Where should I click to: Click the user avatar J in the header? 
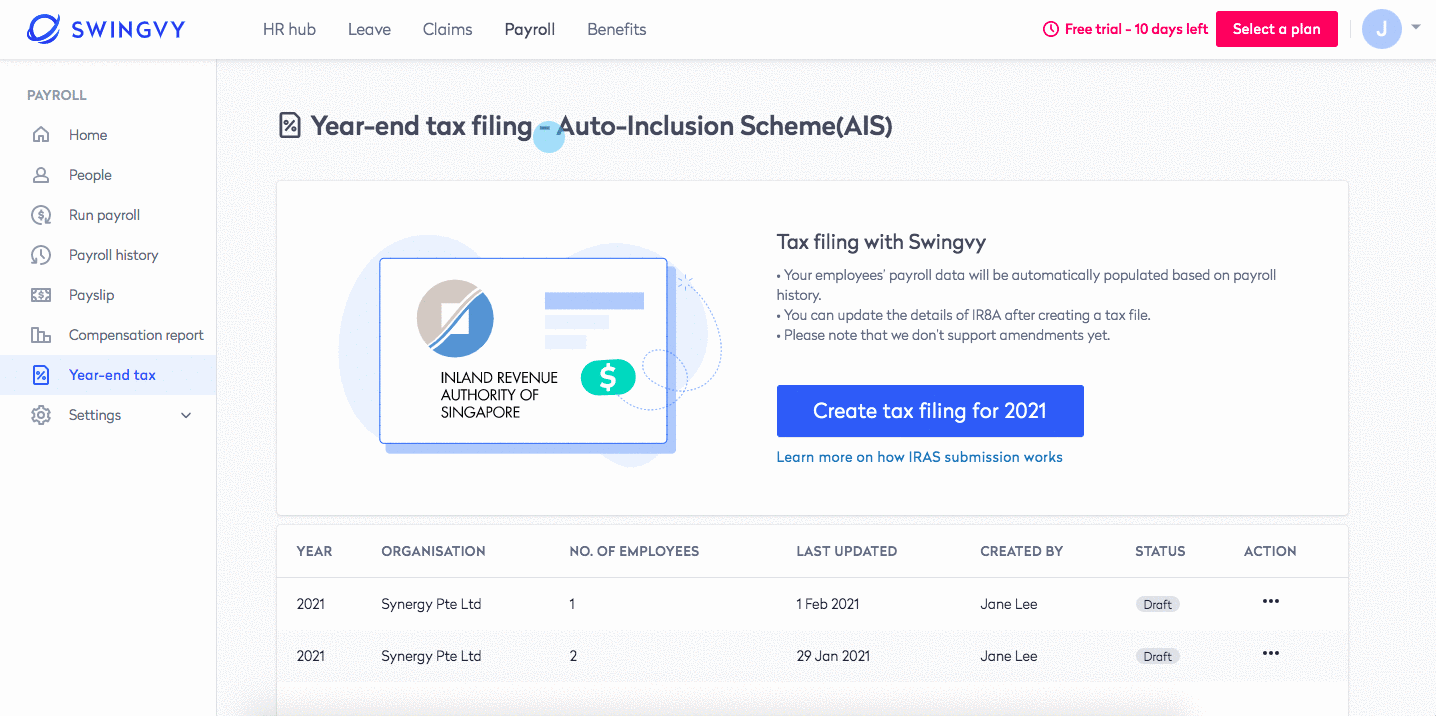point(1381,29)
